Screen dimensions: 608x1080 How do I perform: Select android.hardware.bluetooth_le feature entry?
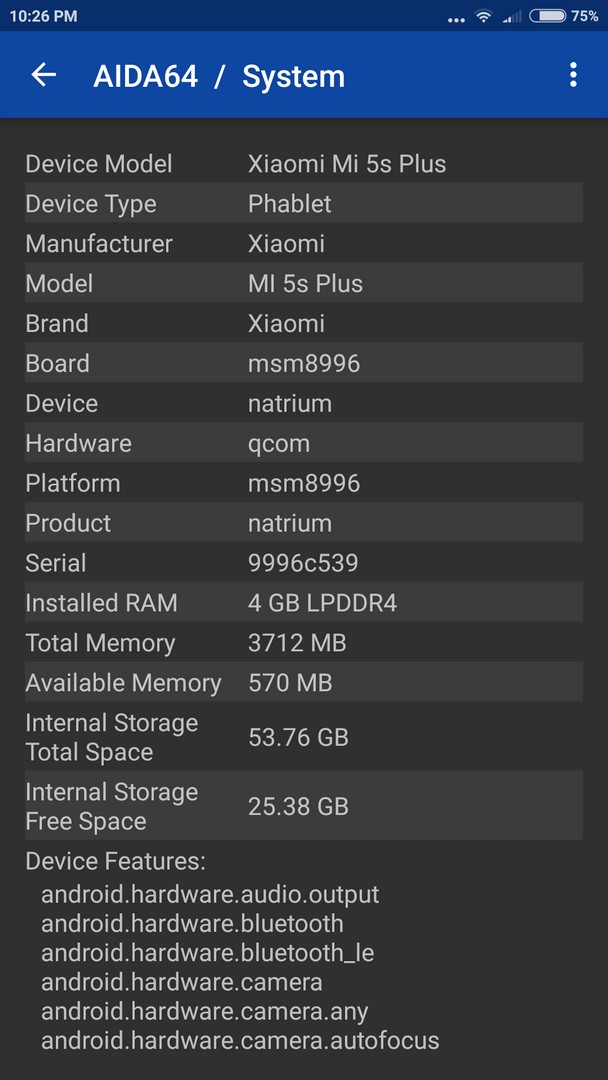(207, 953)
